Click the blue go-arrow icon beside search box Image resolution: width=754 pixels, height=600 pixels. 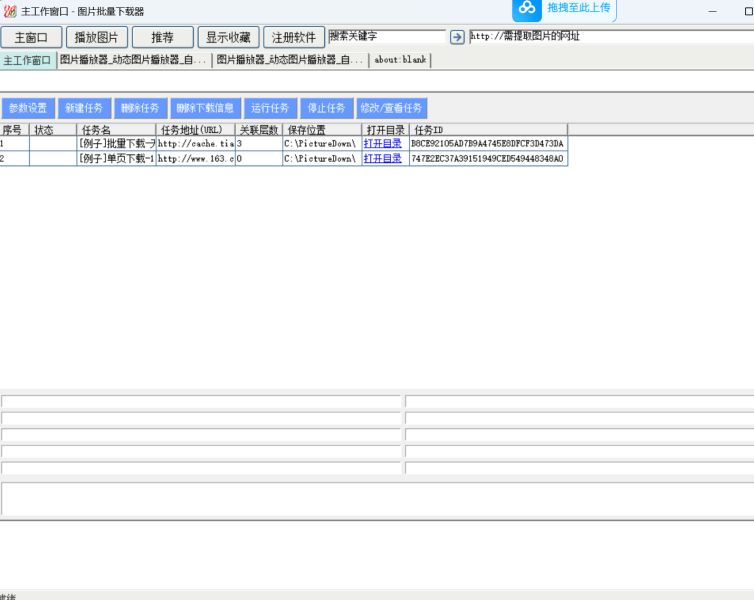pyautogui.click(x=457, y=37)
